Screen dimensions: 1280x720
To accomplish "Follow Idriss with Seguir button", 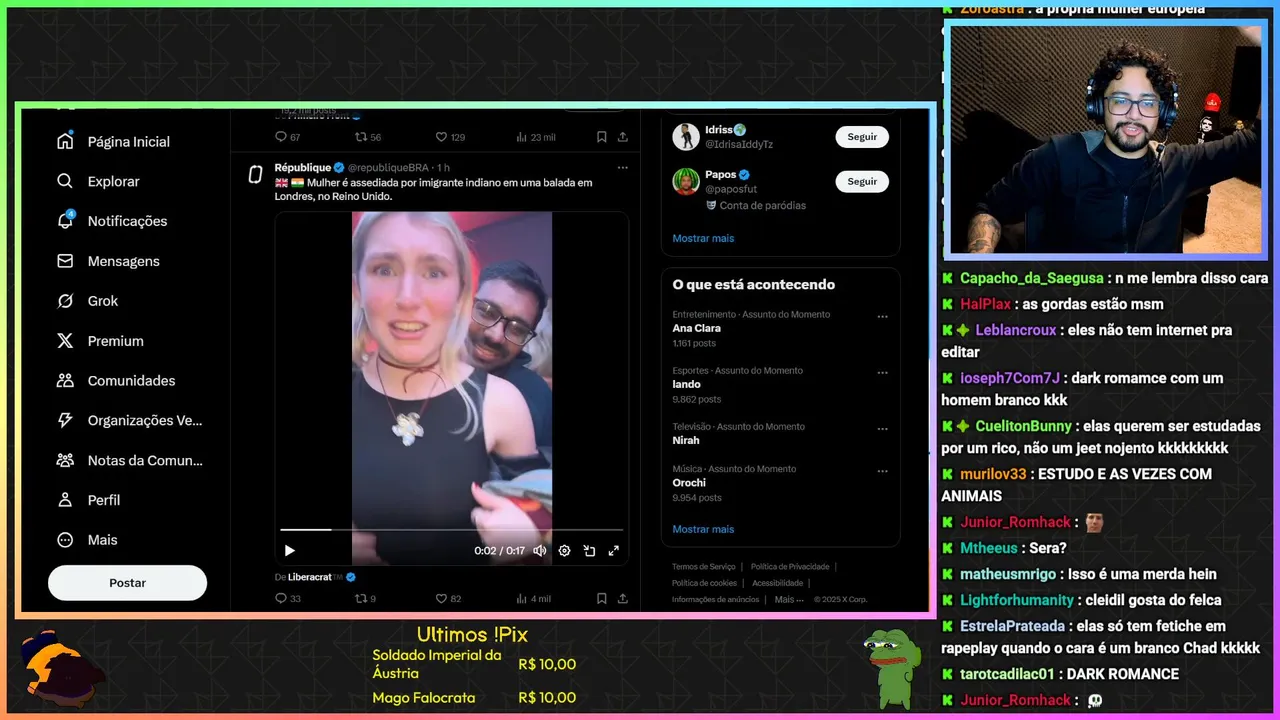I will tap(862, 137).
